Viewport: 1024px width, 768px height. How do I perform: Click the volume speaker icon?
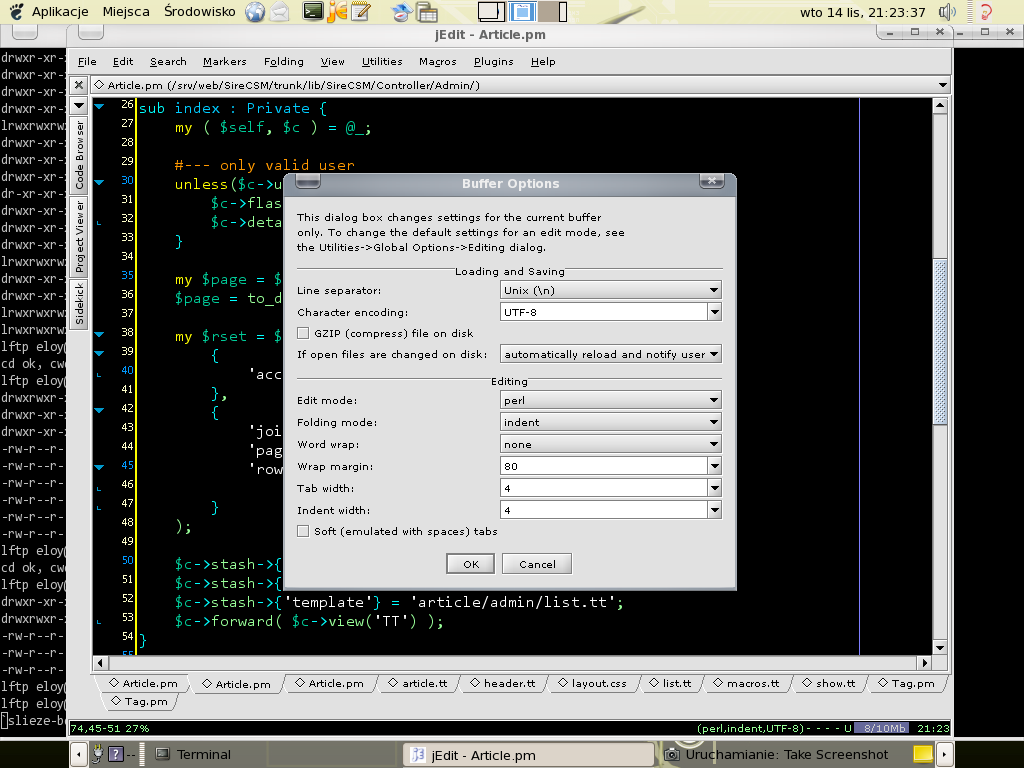coord(948,12)
